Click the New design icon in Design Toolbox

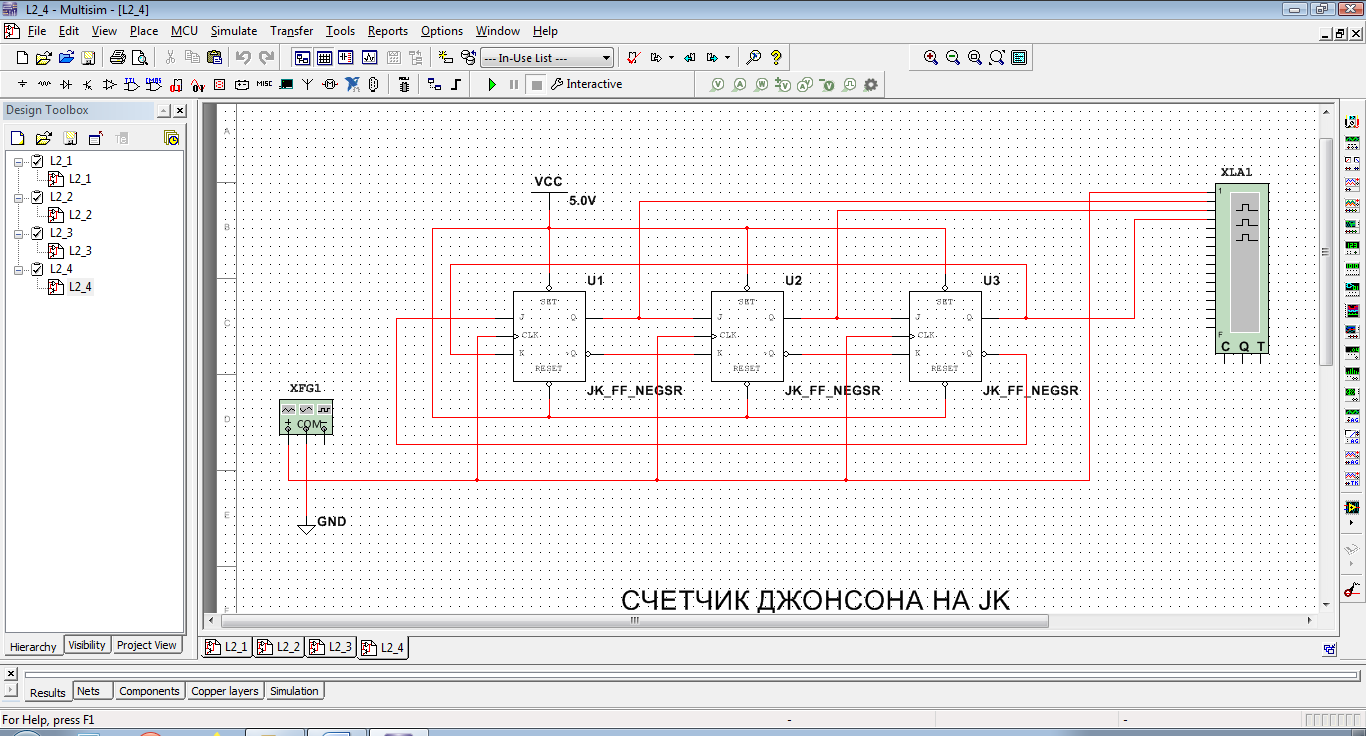[x=17, y=138]
